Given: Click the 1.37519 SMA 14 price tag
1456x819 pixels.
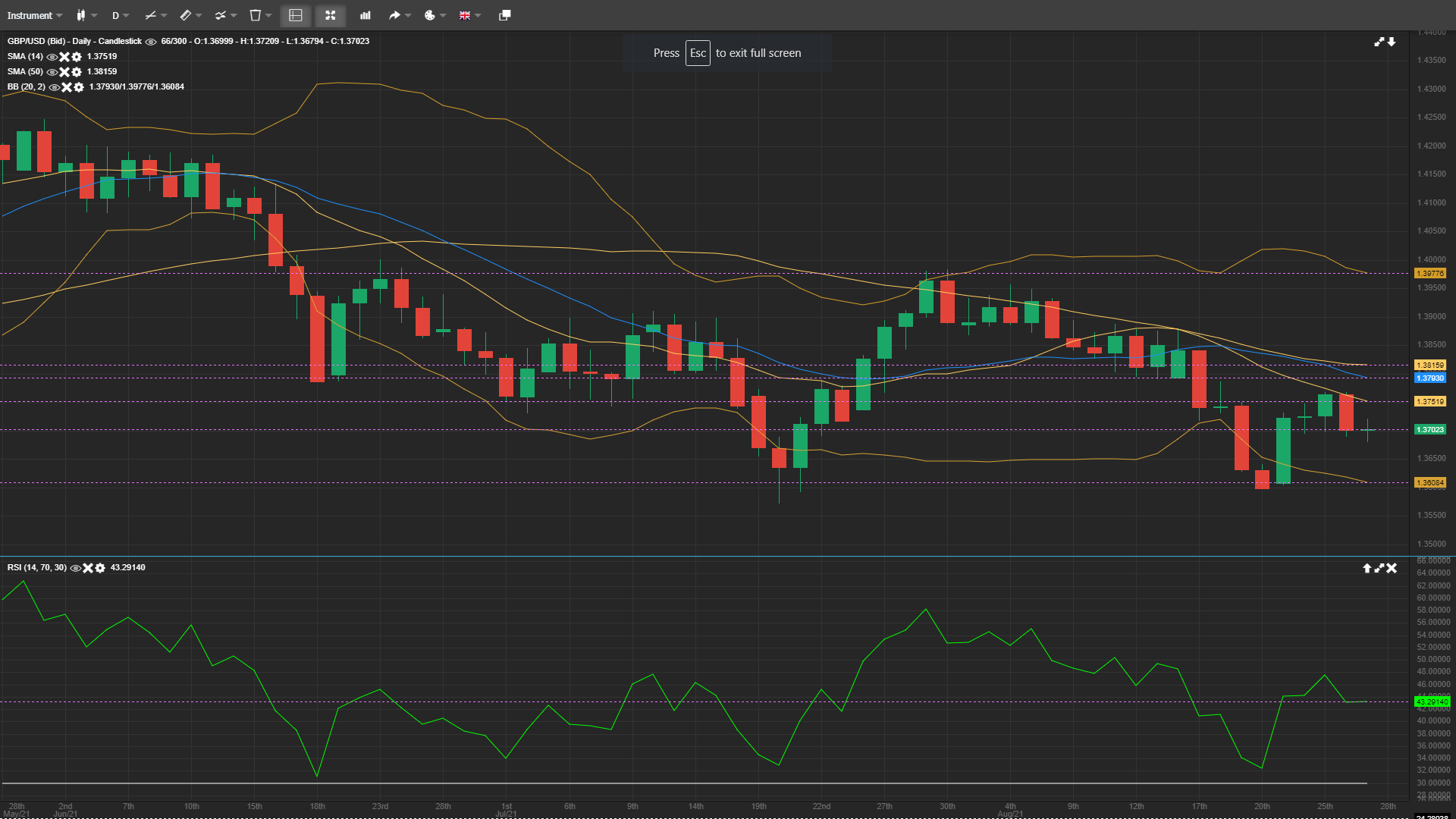Looking at the screenshot, I should [x=1431, y=402].
